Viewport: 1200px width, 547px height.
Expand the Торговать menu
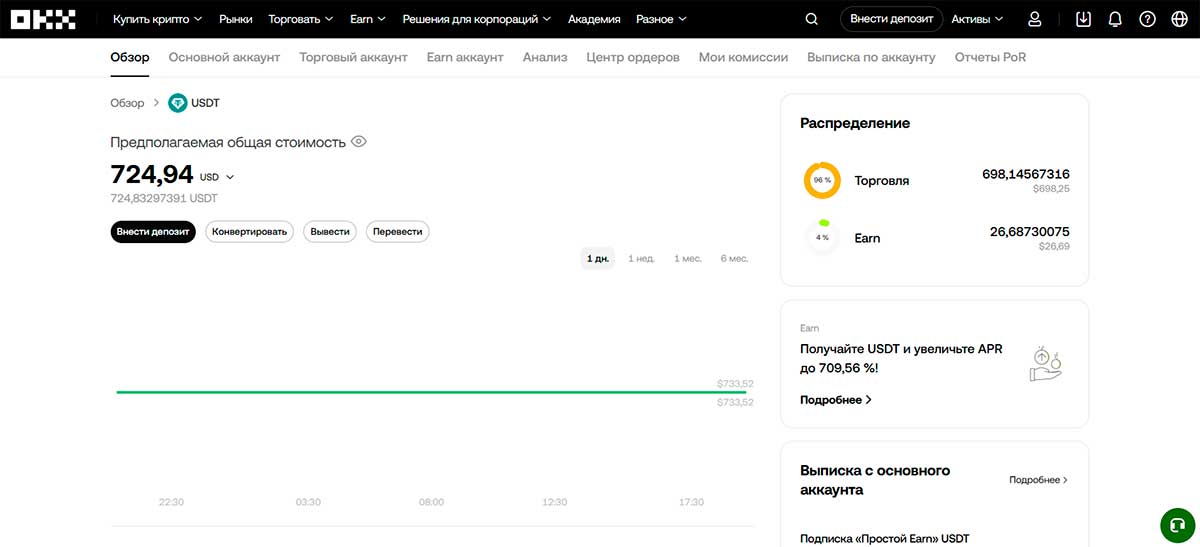pyautogui.click(x=301, y=19)
